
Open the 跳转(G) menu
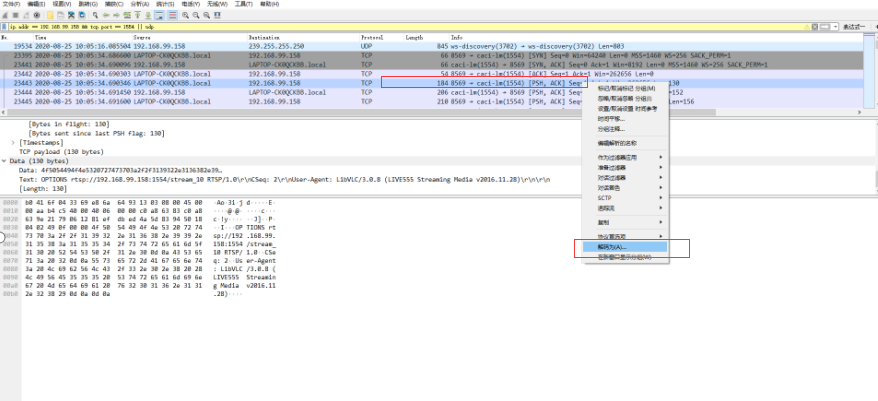click(88, 4)
